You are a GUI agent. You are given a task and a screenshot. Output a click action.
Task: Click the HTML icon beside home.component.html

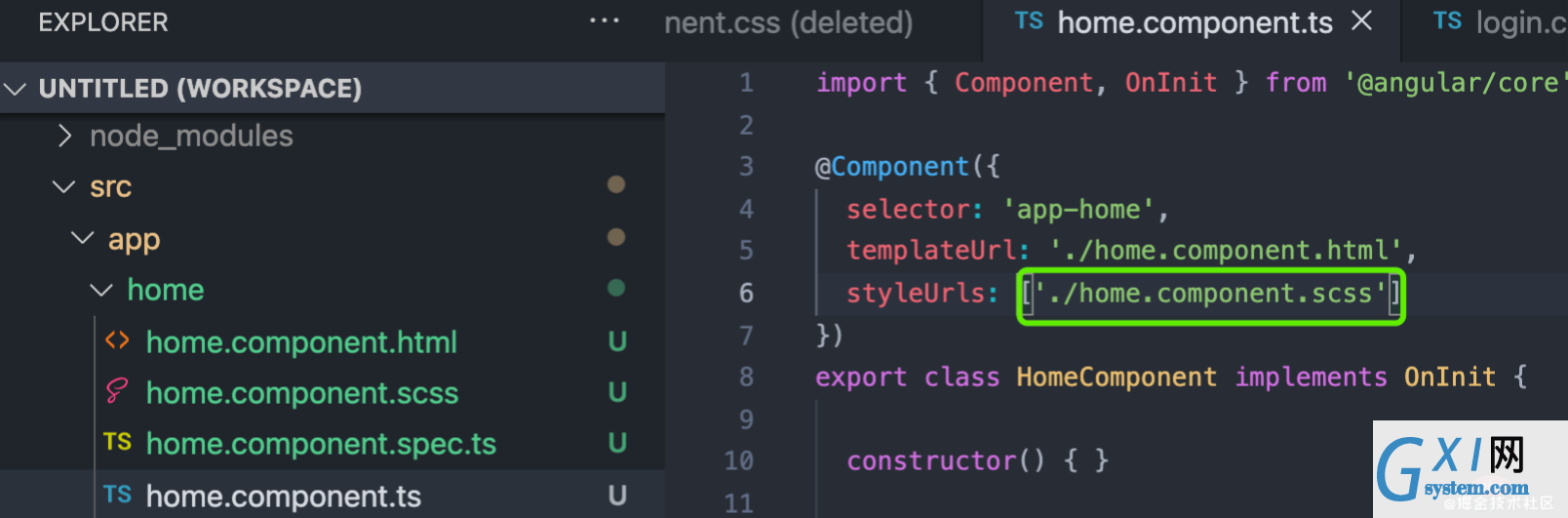[x=117, y=340]
